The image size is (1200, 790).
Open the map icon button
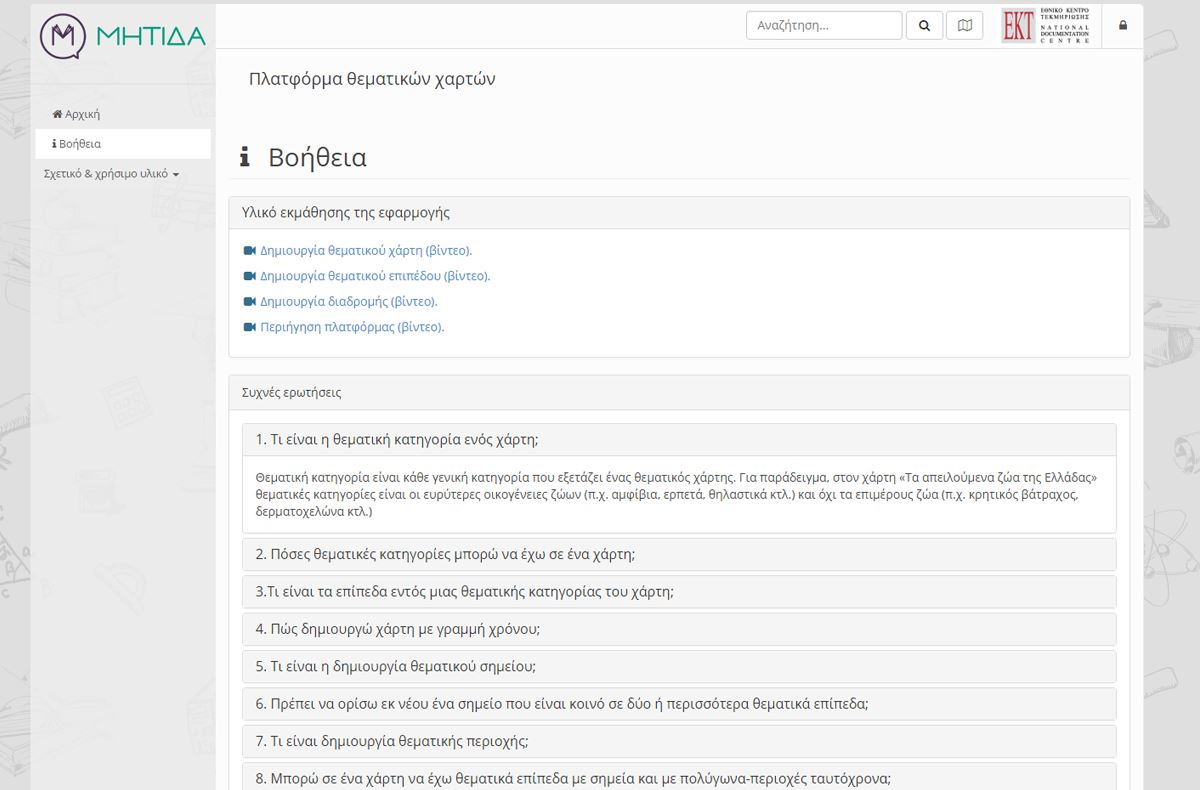[x=964, y=26]
